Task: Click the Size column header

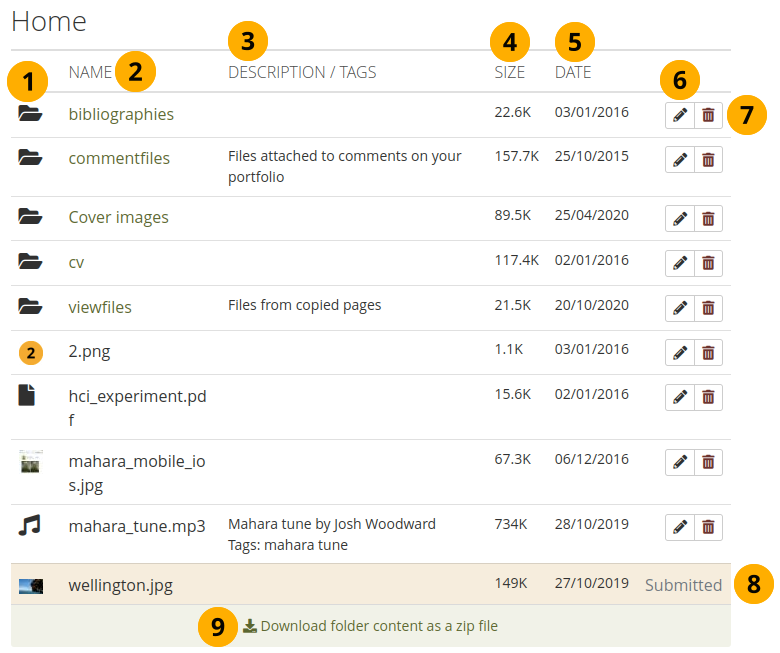Action: tap(509, 72)
